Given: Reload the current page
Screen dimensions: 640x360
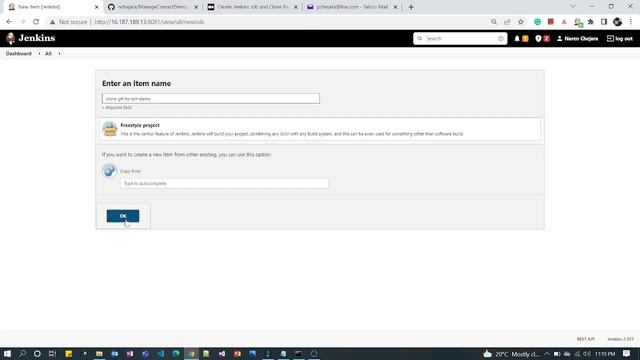Looking at the screenshot, I should pos(36,22).
